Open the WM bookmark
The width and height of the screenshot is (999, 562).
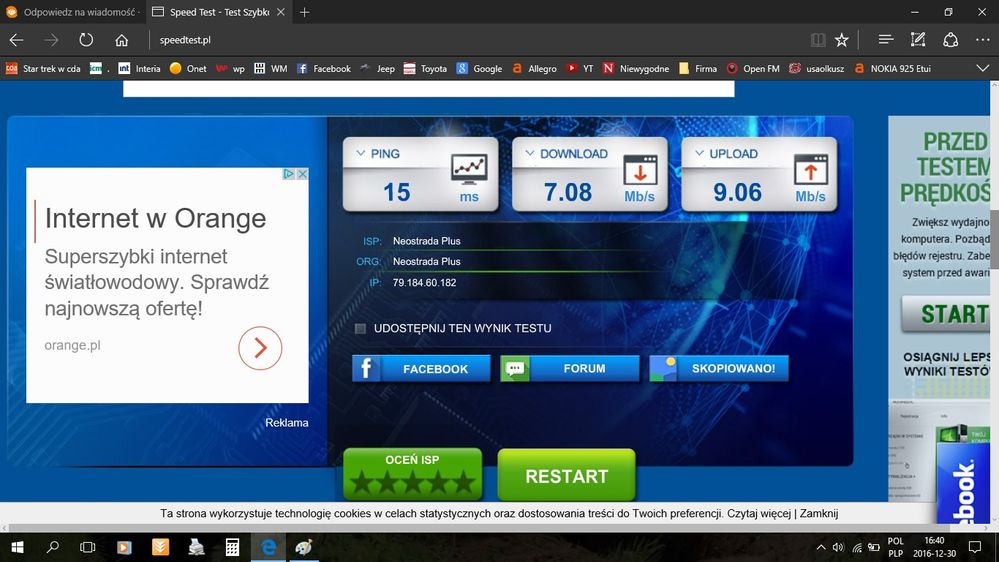pos(271,69)
